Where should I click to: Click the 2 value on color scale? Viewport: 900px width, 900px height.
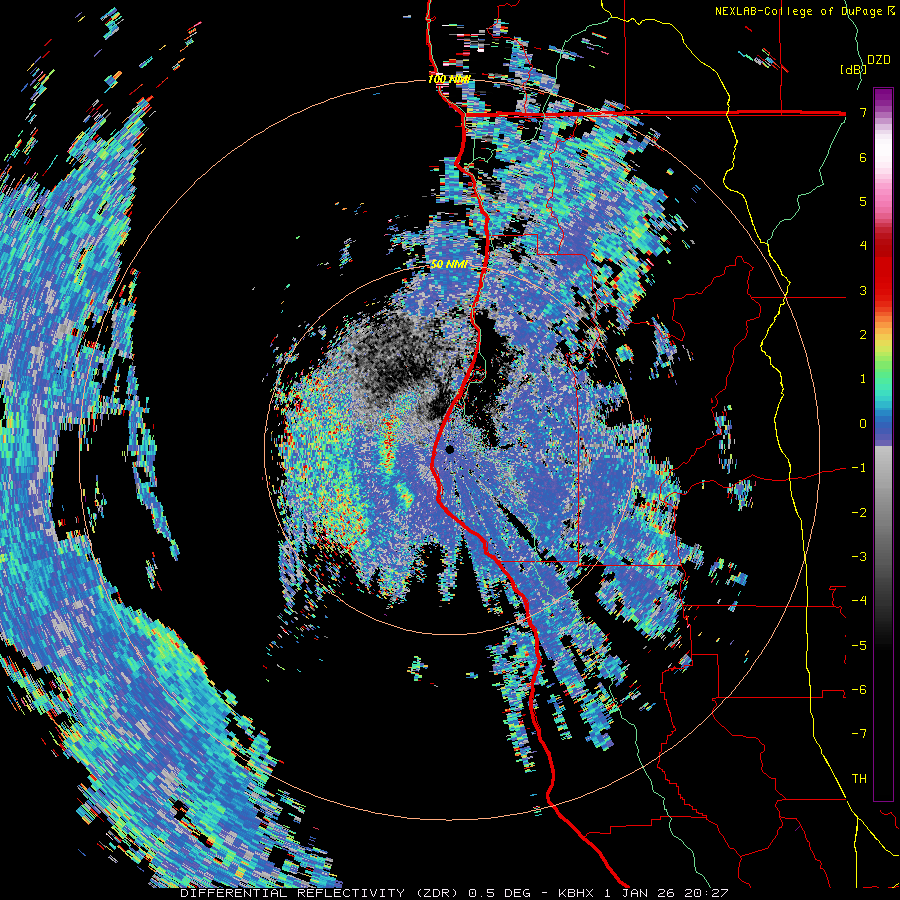863,335
